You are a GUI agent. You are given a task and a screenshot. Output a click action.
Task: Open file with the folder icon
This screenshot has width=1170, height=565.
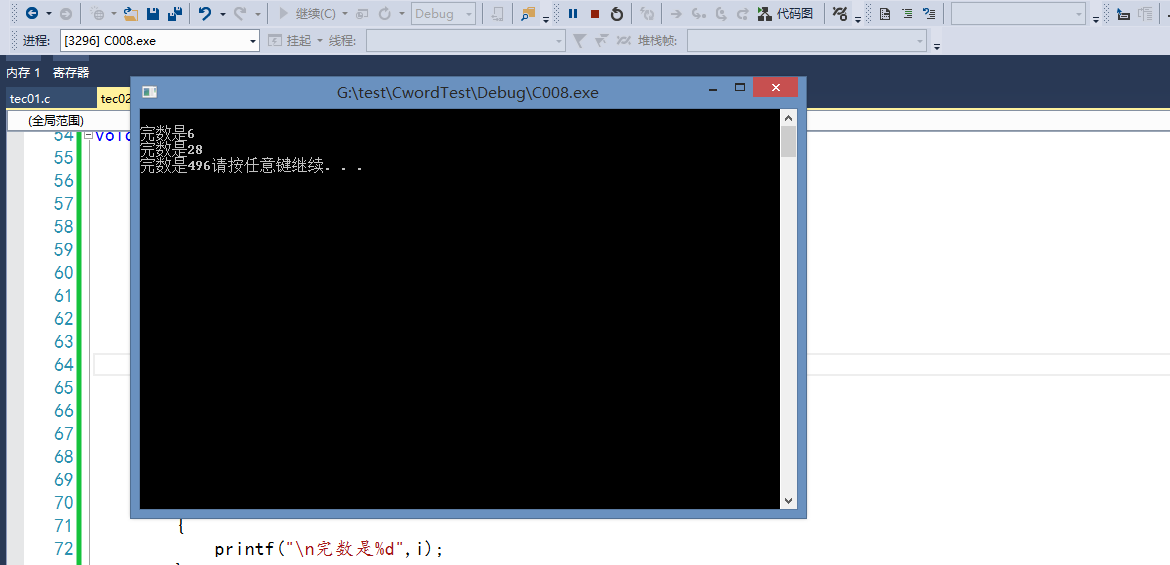click(131, 13)
